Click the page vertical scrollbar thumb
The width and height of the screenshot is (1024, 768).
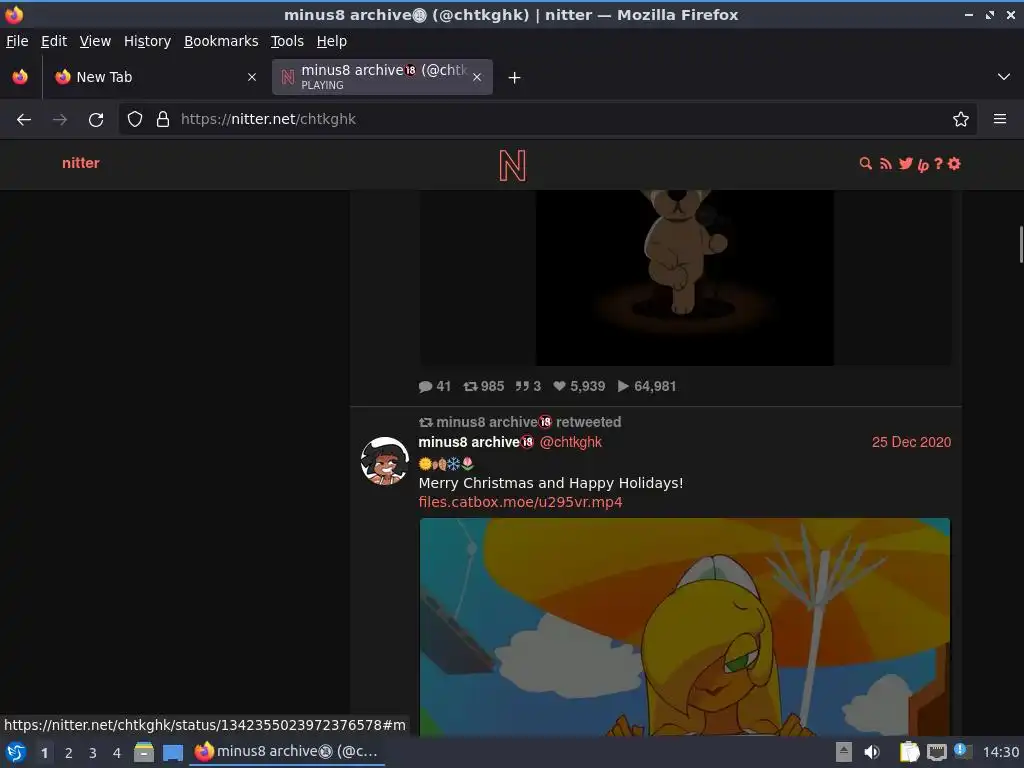1020,244
